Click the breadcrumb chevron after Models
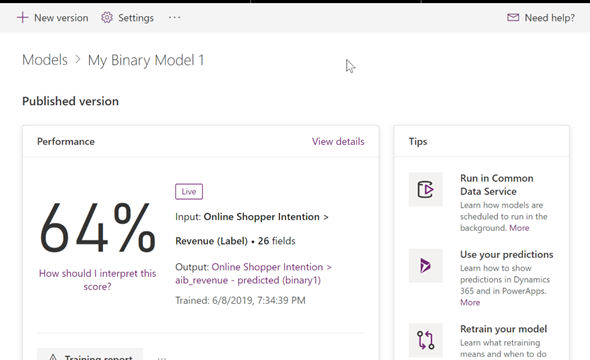This screenshot has width=590, height=360. pyautogui.click(x=78, y=59)
